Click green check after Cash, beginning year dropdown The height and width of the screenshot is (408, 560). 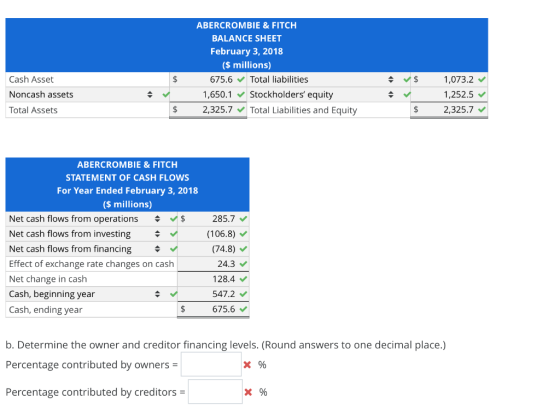pos(174,294)
